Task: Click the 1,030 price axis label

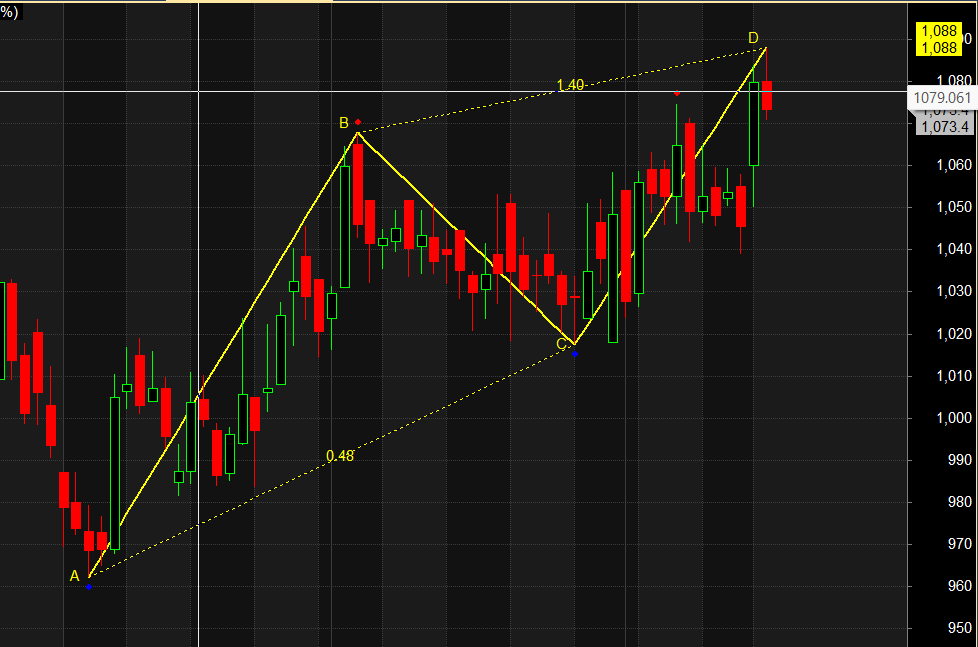Action: coord(954,291)
